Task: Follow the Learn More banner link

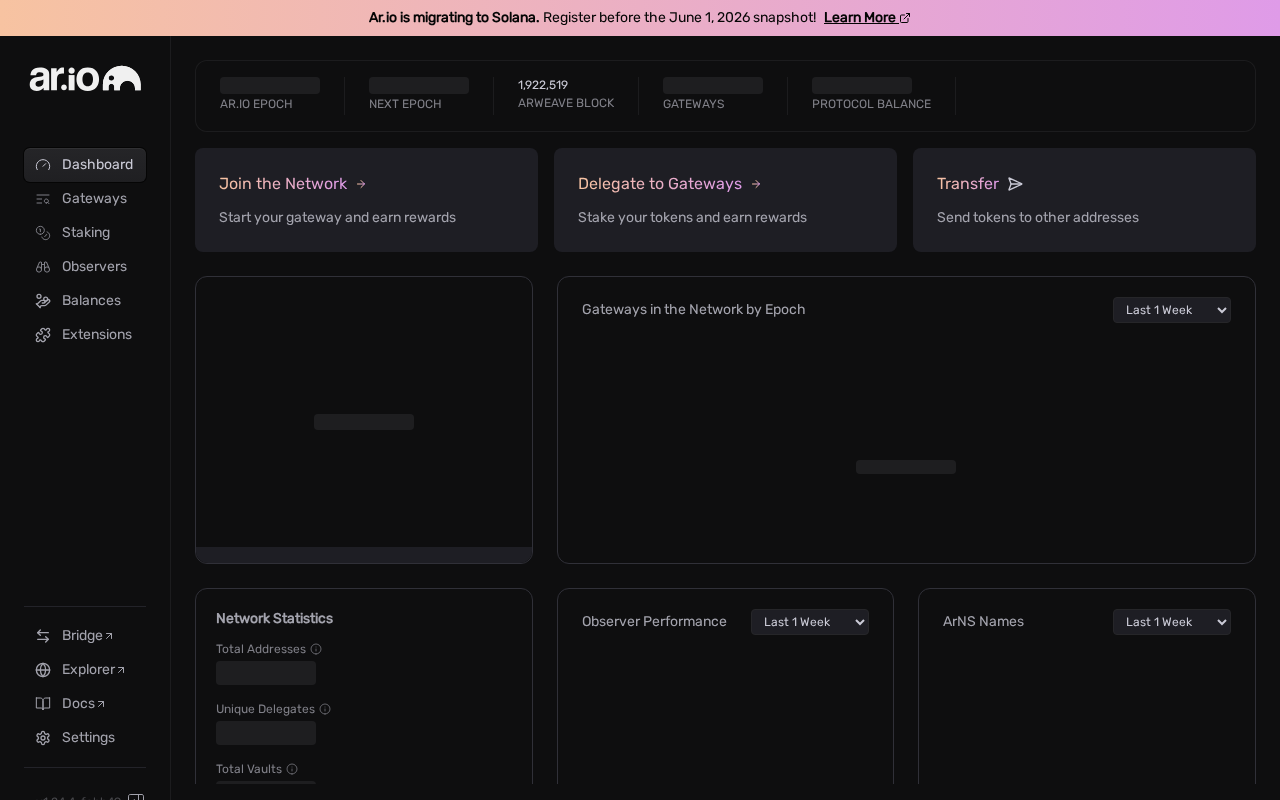Action: tap(867, 18)
